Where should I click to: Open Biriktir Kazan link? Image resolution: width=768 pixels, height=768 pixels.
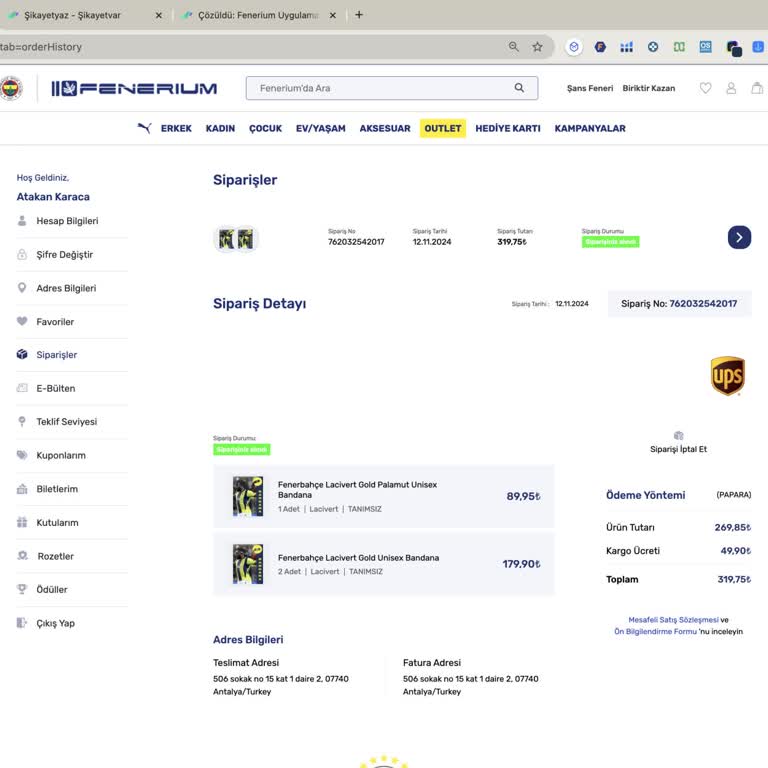pos(648,88)
